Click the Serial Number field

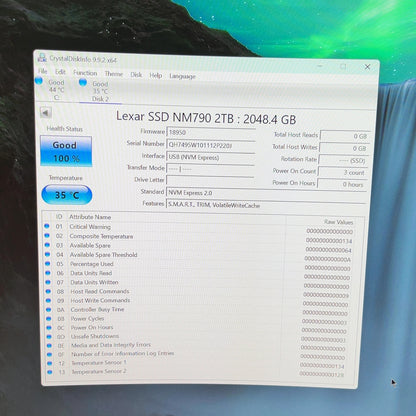pyautogui.click(x=211, y=145)
